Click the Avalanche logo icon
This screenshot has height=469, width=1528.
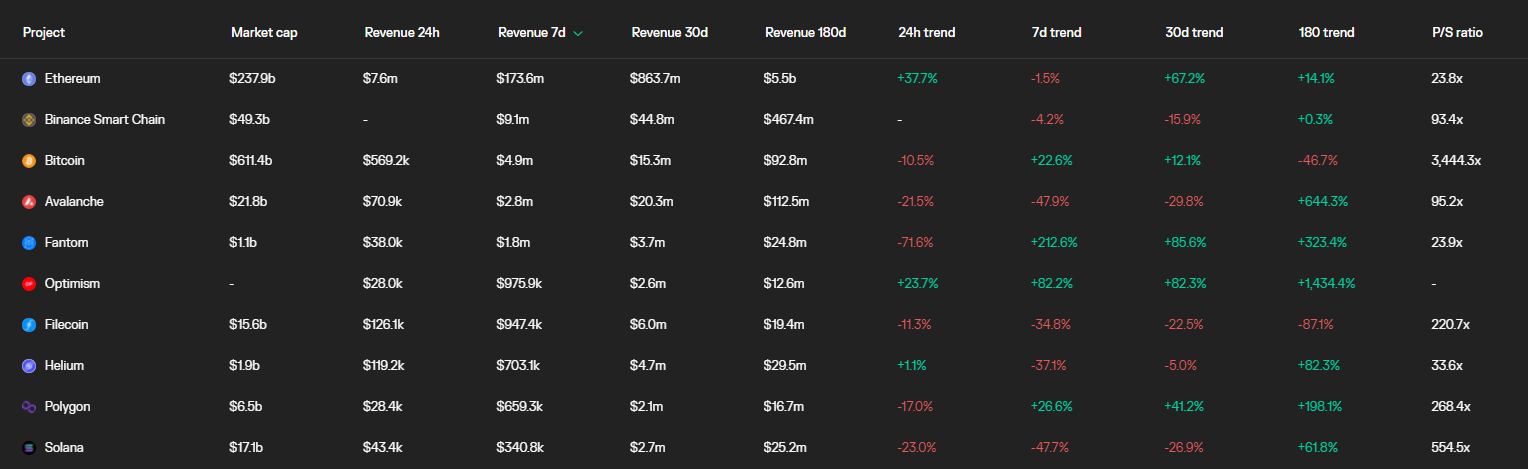[29, 202]
